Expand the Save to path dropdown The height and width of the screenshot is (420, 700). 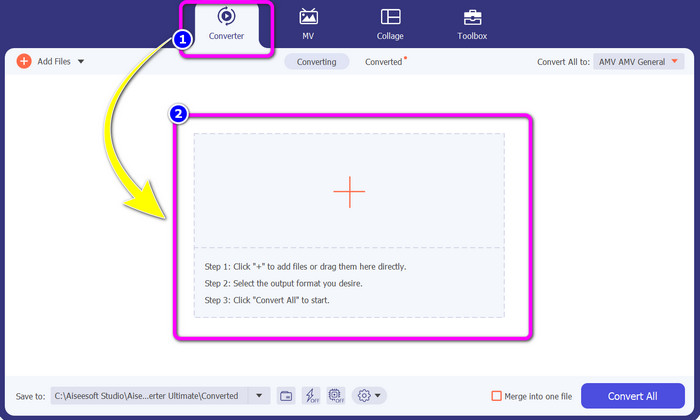[259, 396]
